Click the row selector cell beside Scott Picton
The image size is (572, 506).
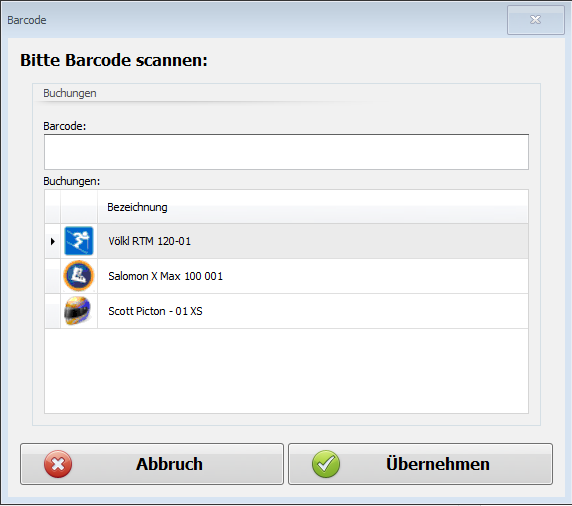[x=53, y=311]
